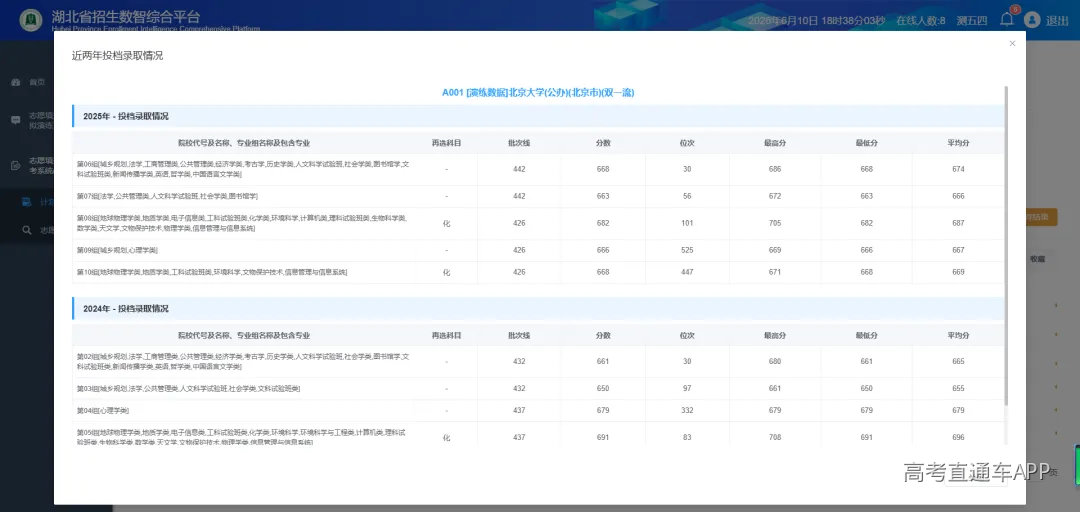Close the 近两年投档录取情况 dialog
The height and width of the screenshot is (512, 1080).
coord(1012,43)
